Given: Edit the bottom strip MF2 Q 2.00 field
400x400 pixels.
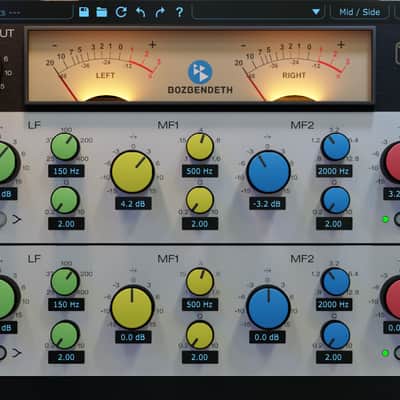Looking at the screenshot, I should [334, 357].
